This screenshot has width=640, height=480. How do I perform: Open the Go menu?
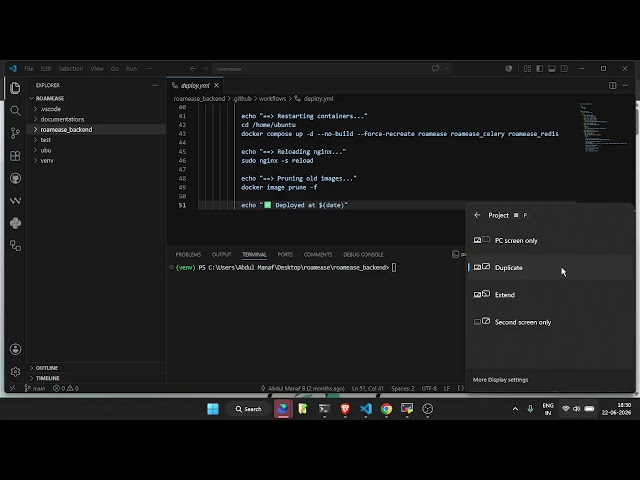pyautogui.click(x=115, y=69)
